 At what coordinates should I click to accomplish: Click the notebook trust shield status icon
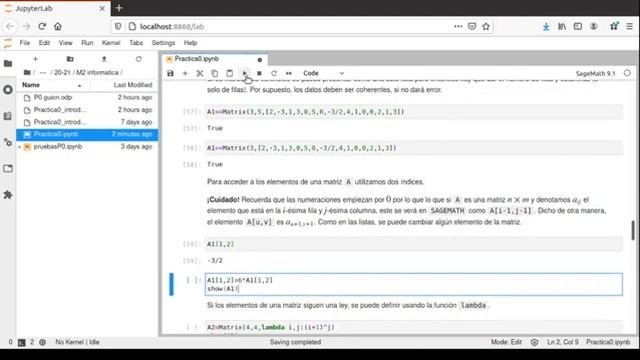tap(534, 342)
